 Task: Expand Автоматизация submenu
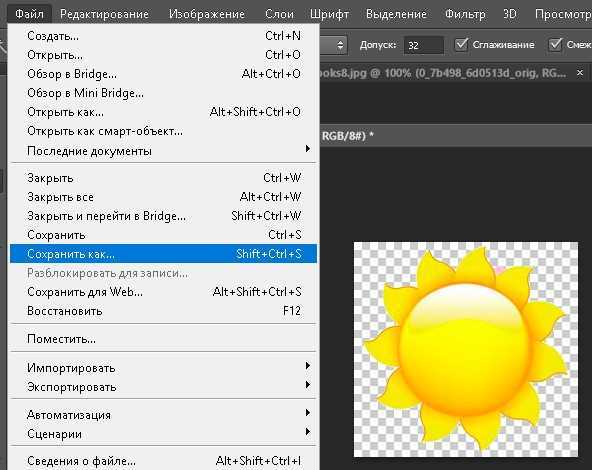[163, 415]
